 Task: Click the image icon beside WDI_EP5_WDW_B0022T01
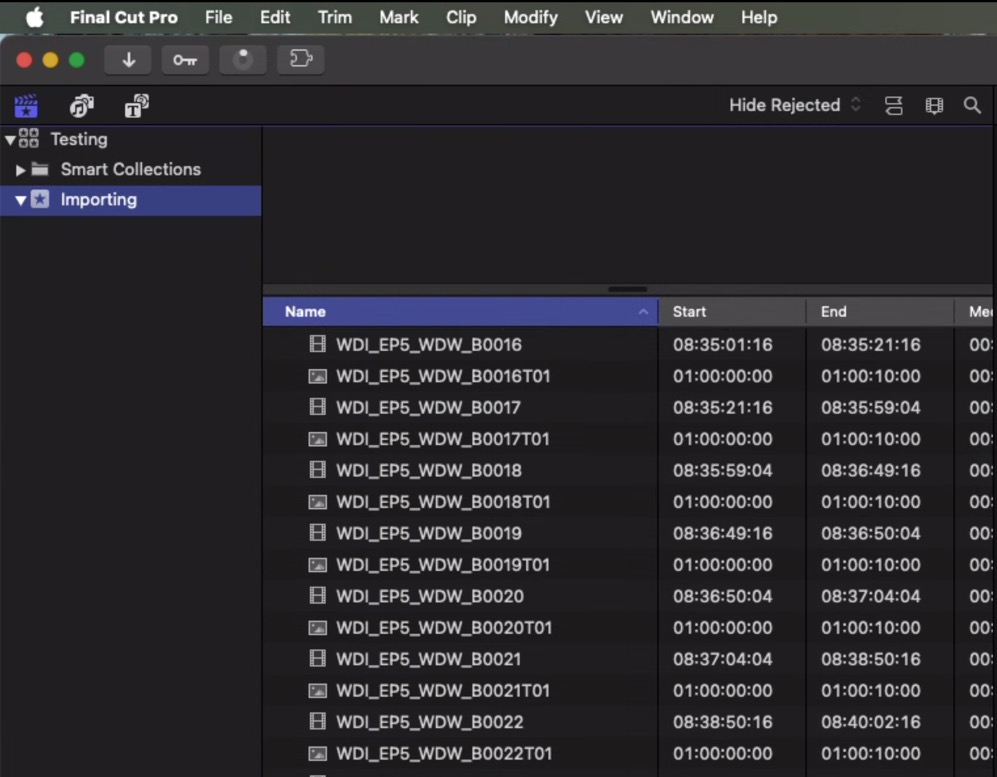tap(317, 754)
